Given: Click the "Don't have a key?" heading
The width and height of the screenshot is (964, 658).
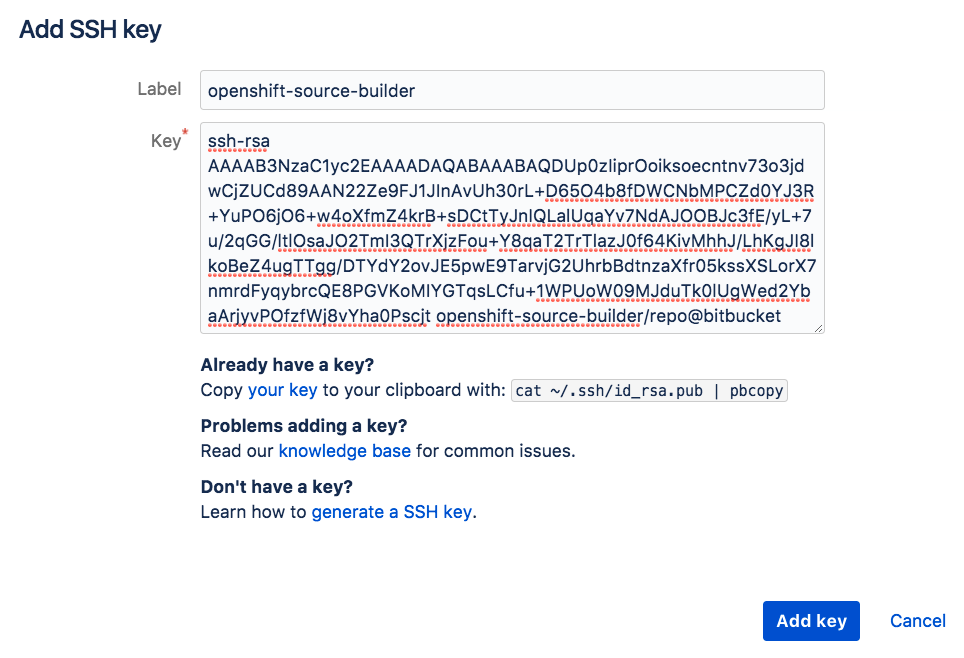Looking at the screenshot, I should point(277,487).
